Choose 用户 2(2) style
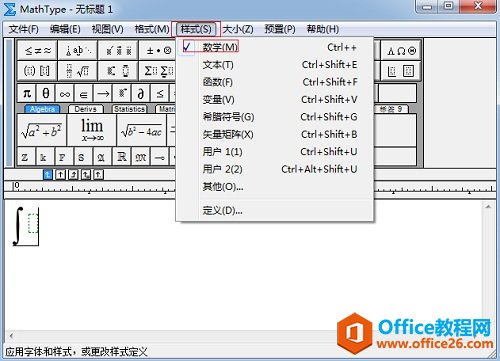500x361 pixels. click(275, 169)
